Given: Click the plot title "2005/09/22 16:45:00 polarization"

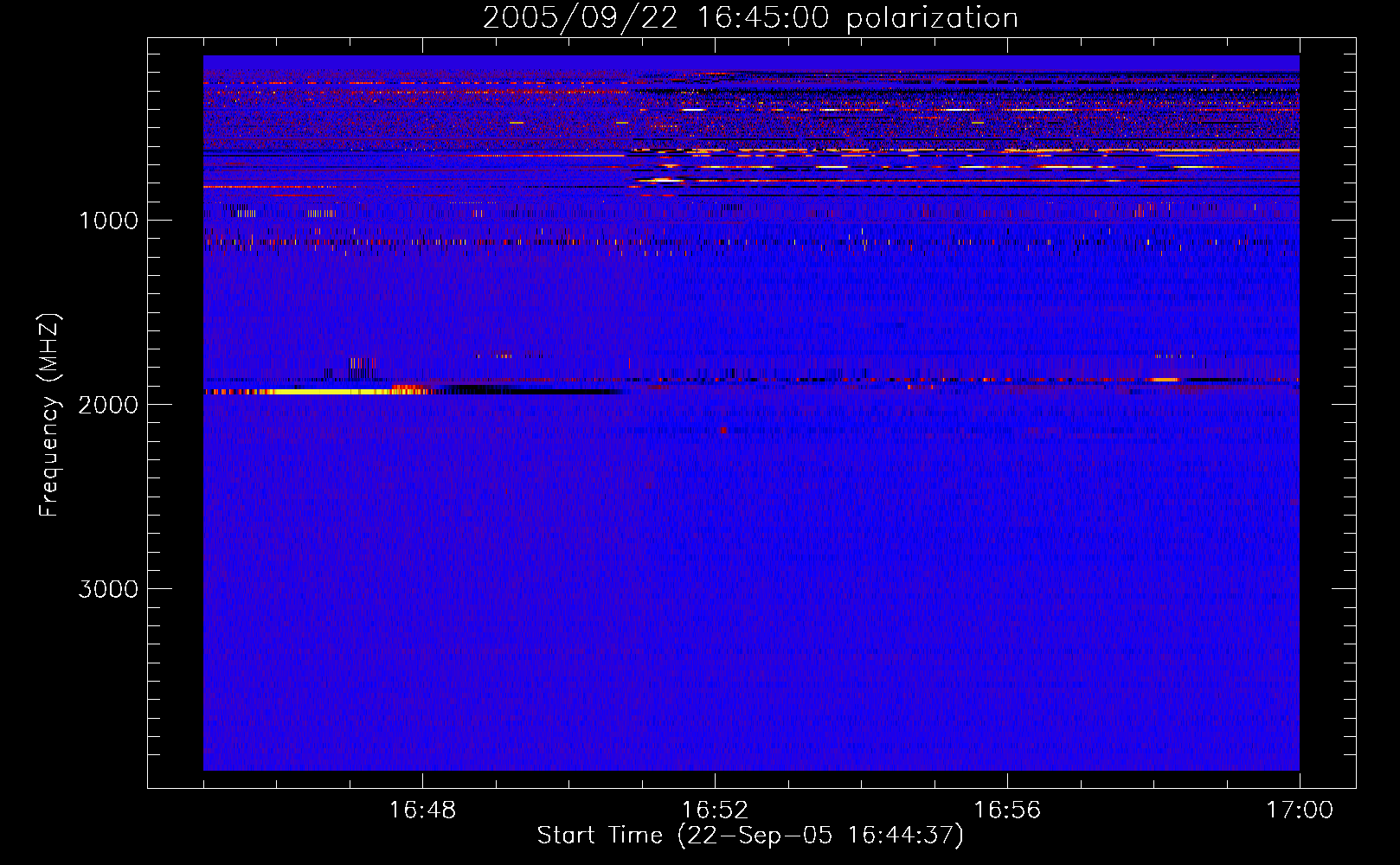Looking at the screenshot, I should [750, 17].
